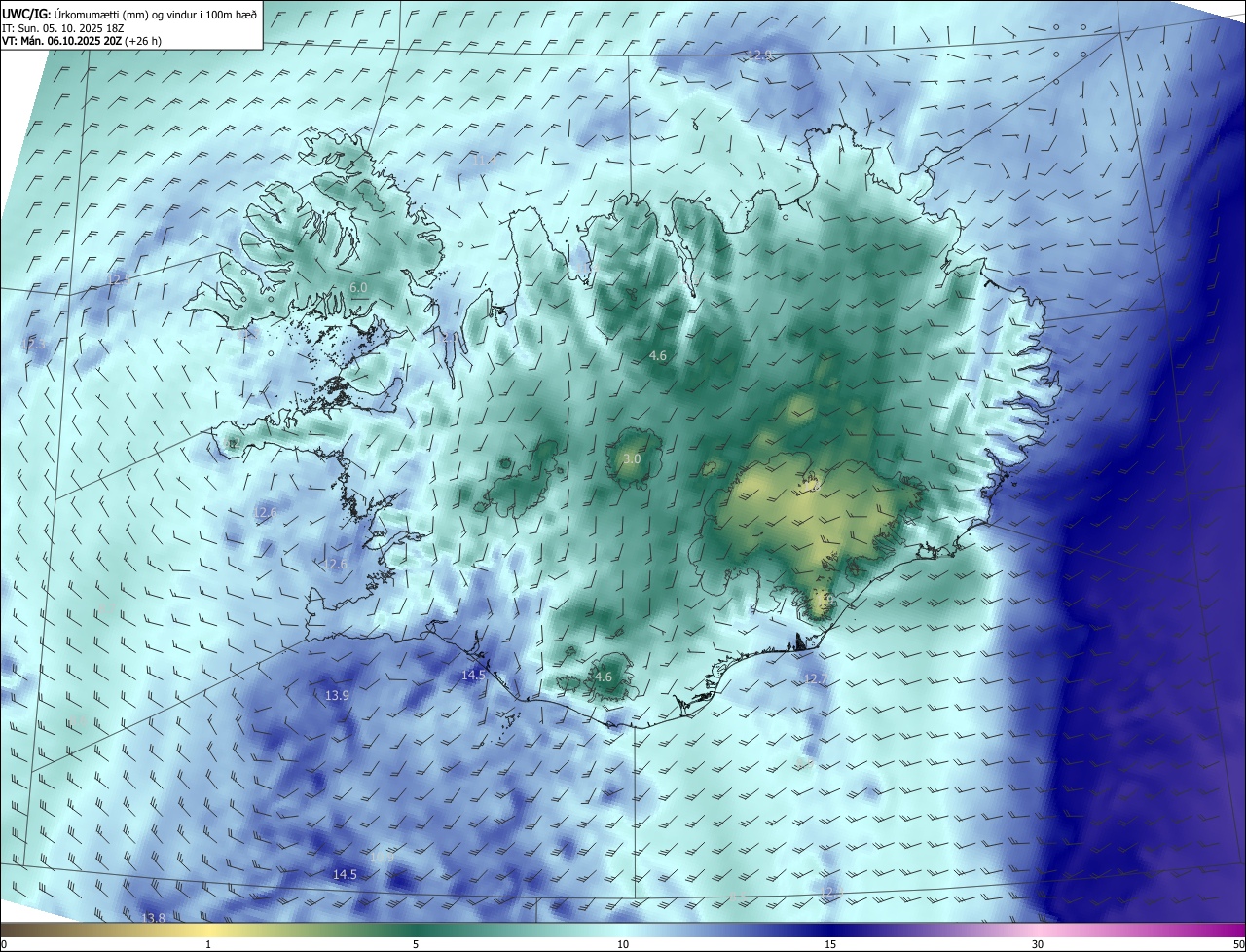Click the 14.5 label beside the south coast

[473, 675]
